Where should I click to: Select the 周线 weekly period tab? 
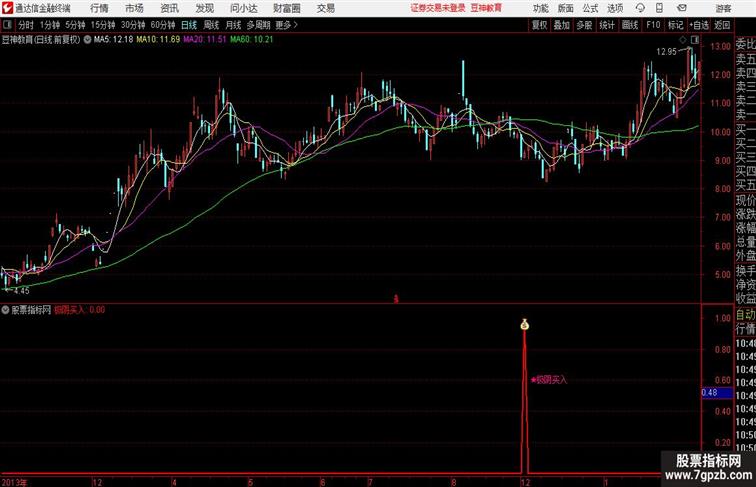[x=211, y=25]
